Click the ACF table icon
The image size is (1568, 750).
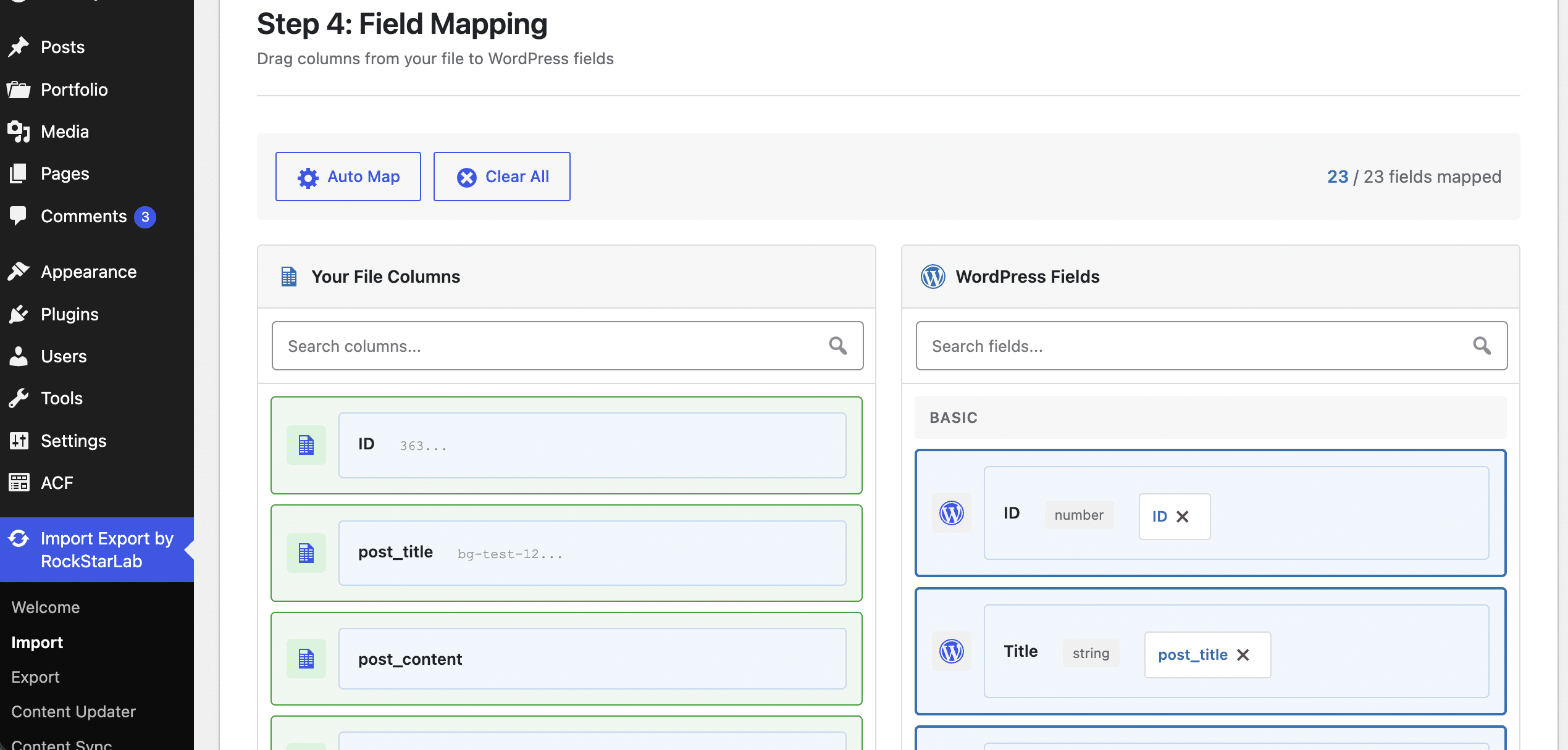click(x=19, y=483)
